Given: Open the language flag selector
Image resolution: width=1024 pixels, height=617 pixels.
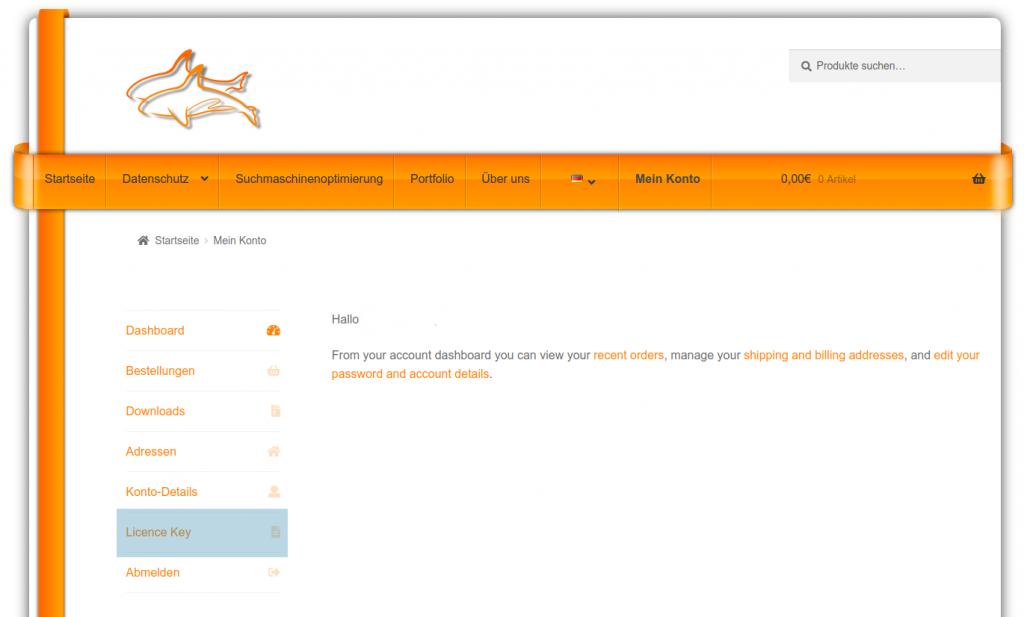Looking at the screenshot, I should pyautogui.click(x=583, y=180).
